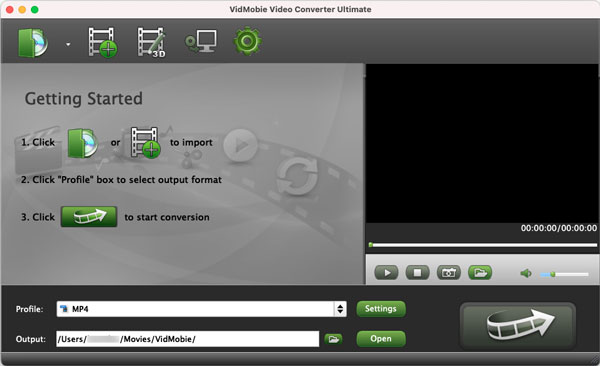Click the add-video icon in Getting Started
600x366 pixels.
click(145, 142)
